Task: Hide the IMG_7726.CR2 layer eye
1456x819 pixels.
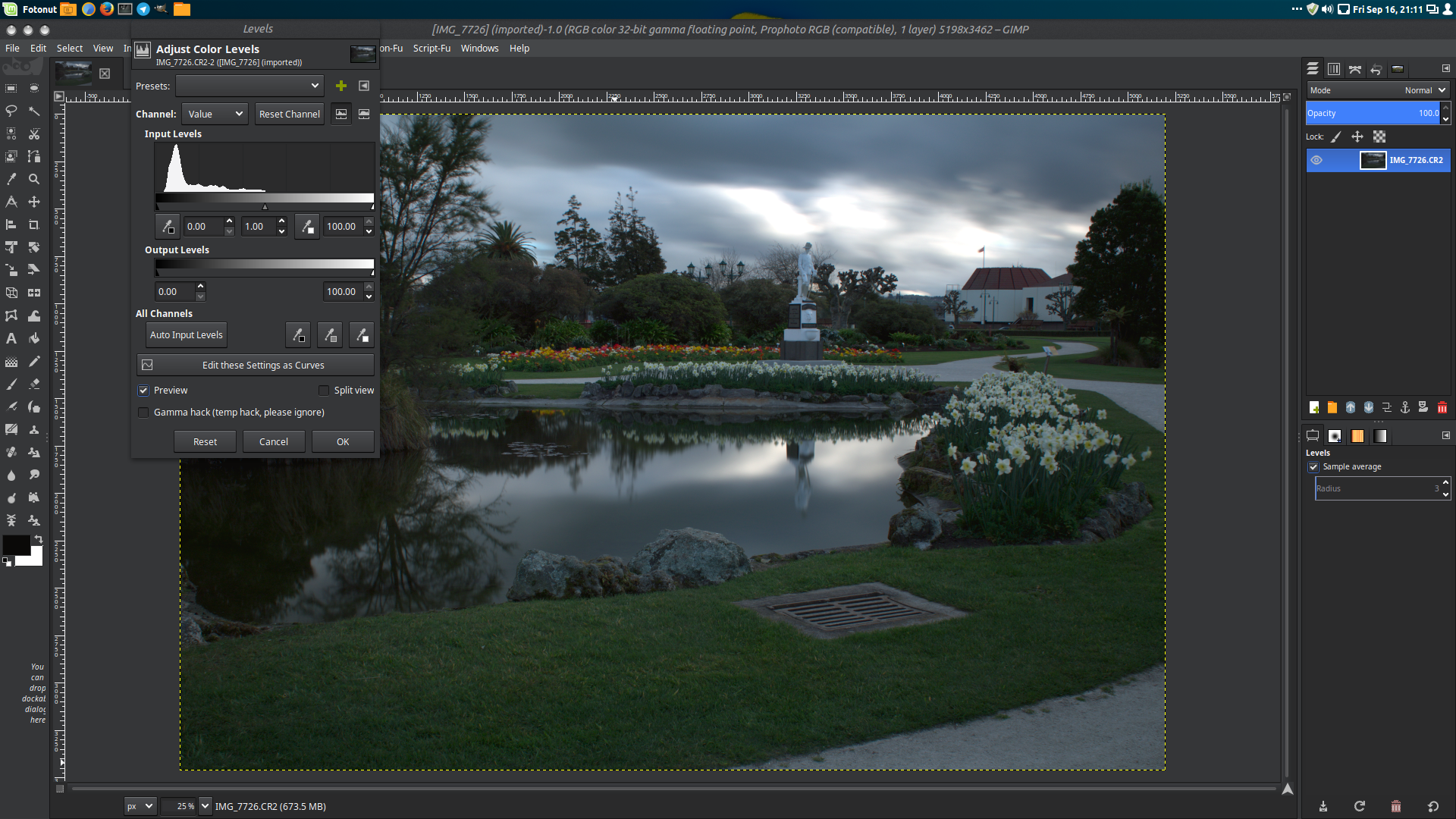Action: point(1316,160)
